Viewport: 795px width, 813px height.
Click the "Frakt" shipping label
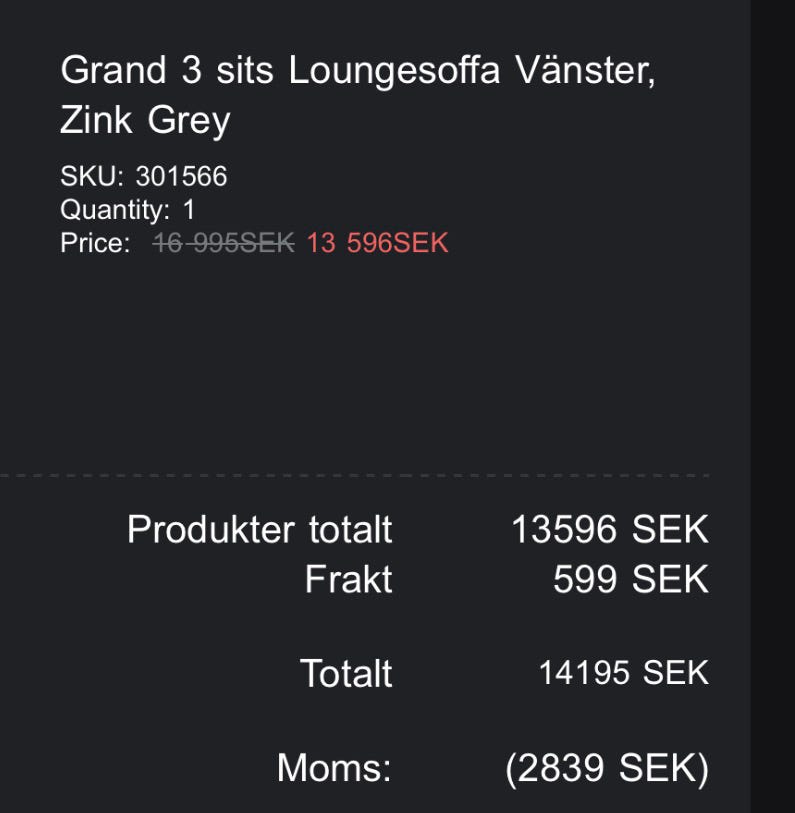tap(349, 580)
